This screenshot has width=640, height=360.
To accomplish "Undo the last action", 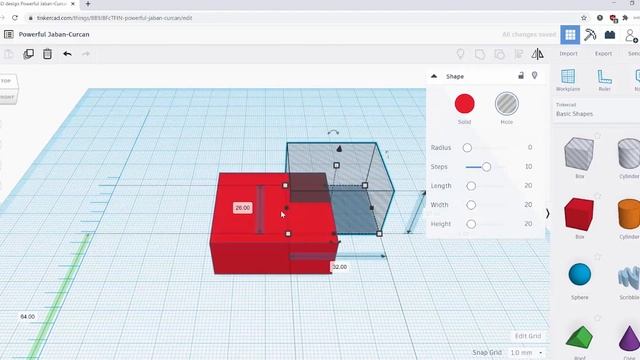I will coord(67,54).
